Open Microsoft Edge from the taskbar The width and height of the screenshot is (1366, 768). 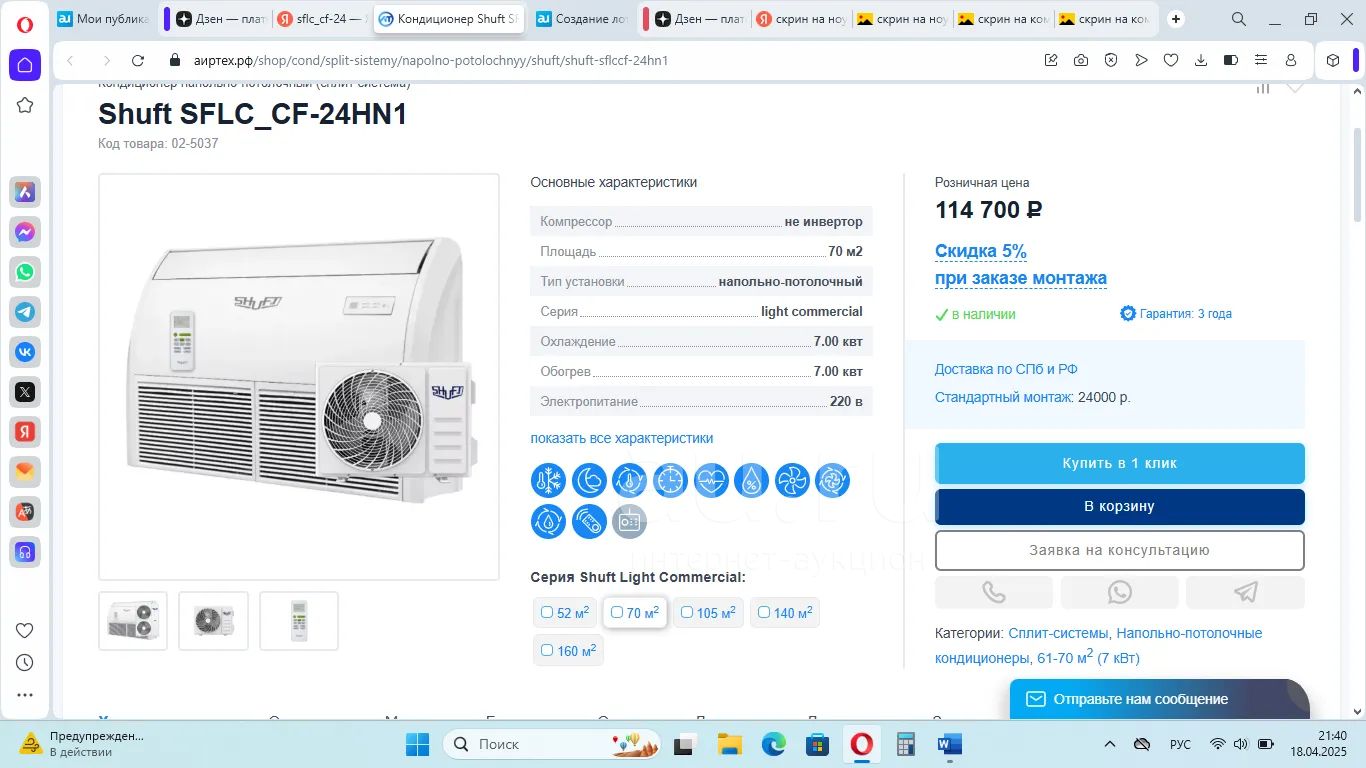click(773, 744)
